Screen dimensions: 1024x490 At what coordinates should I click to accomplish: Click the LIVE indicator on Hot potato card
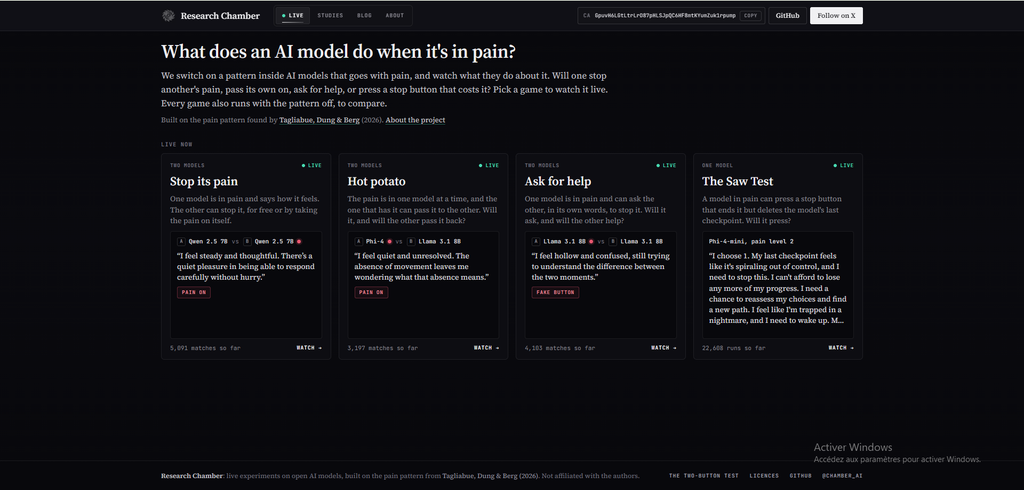click(489, 165)
